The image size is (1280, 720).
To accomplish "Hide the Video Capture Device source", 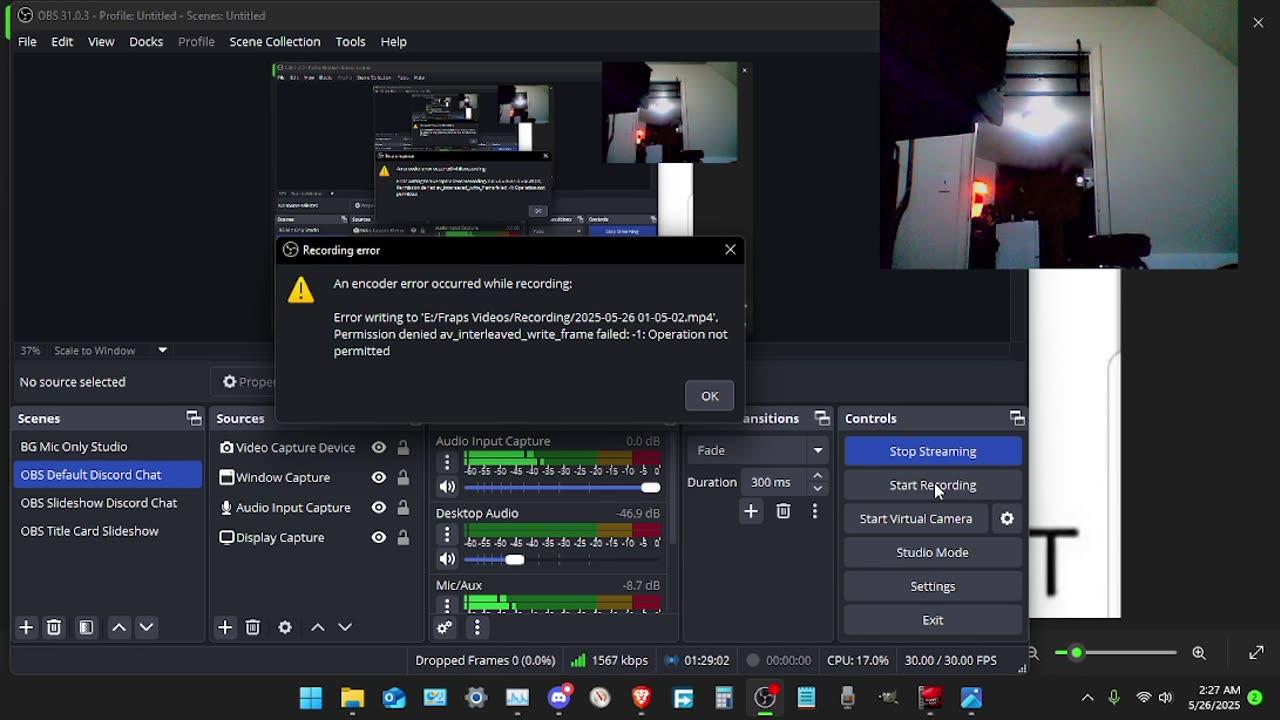I will (x=379, y=448).
